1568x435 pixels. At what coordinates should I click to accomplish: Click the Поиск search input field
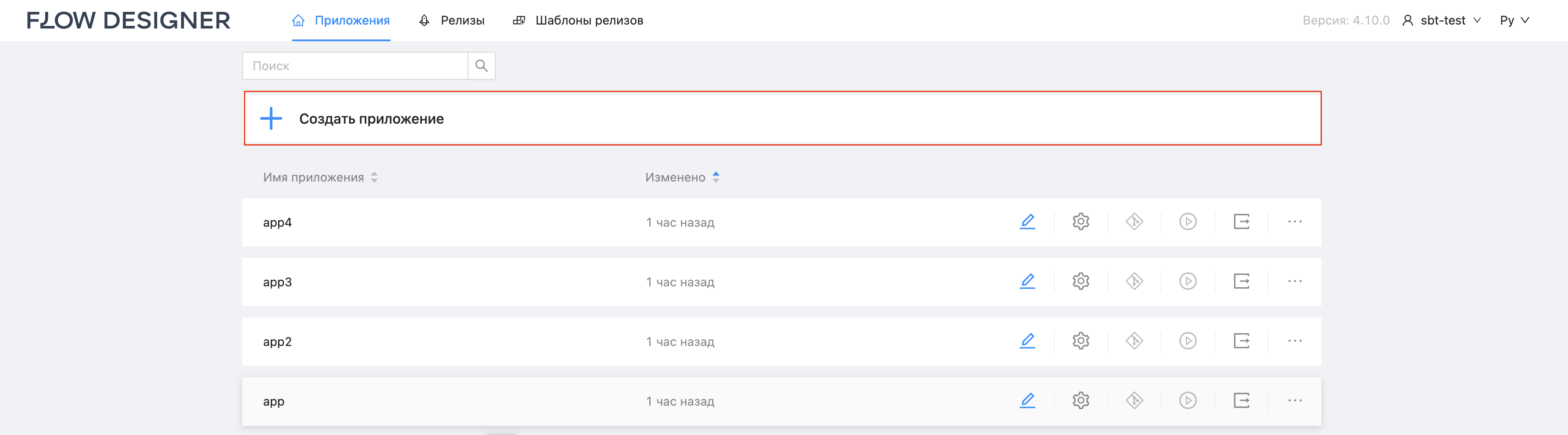[x=355, y=66]
